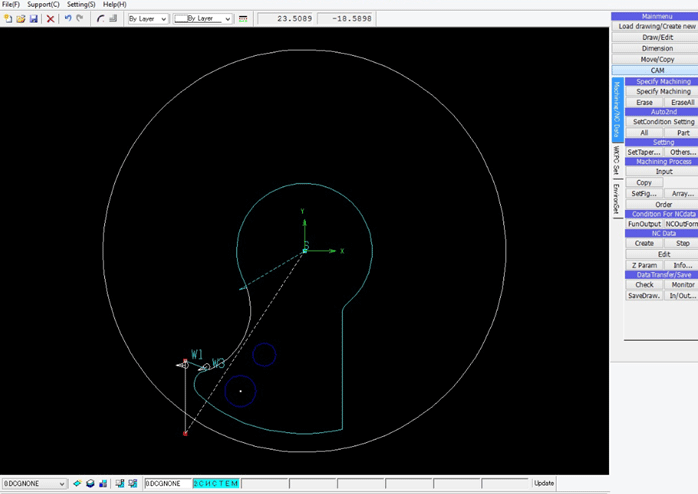Click the layer diamond icon in status bar
The width and height of the screenshot is (698, 494).
(x=77, y=483)
